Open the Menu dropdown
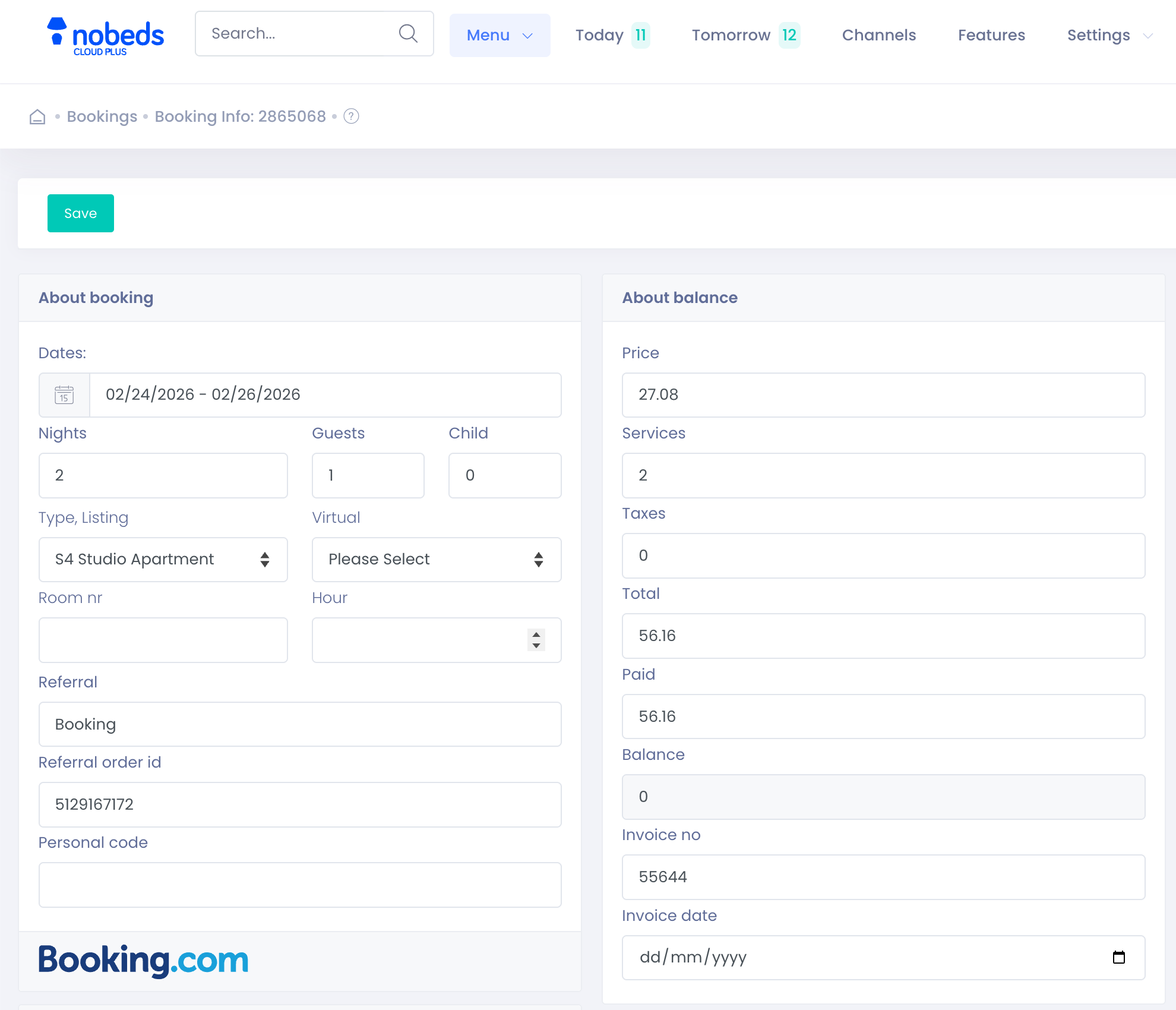1176x1010 pixels. pos(500,35)
